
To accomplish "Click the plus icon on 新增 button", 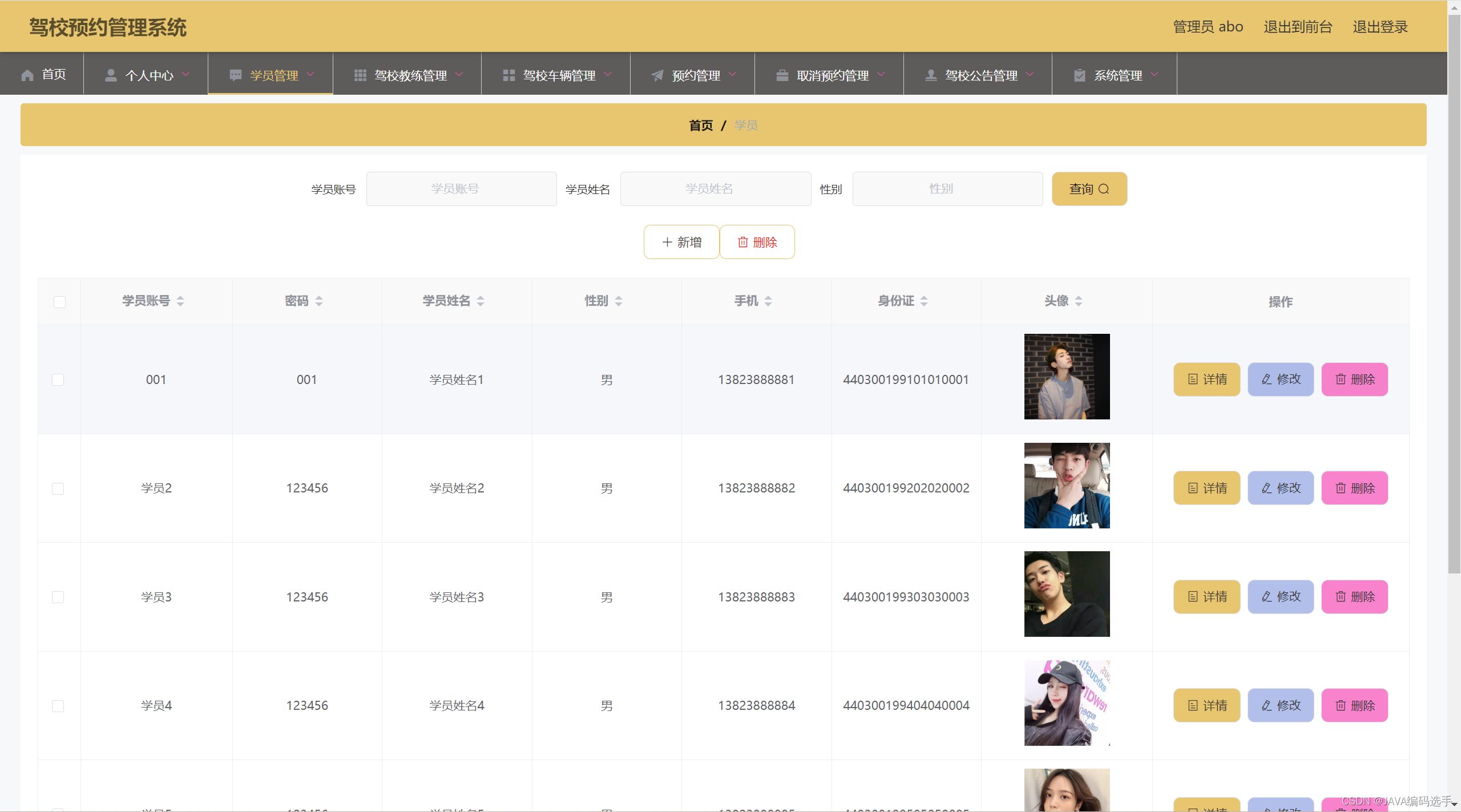I will pyautogui.click(x=667, y=243).
